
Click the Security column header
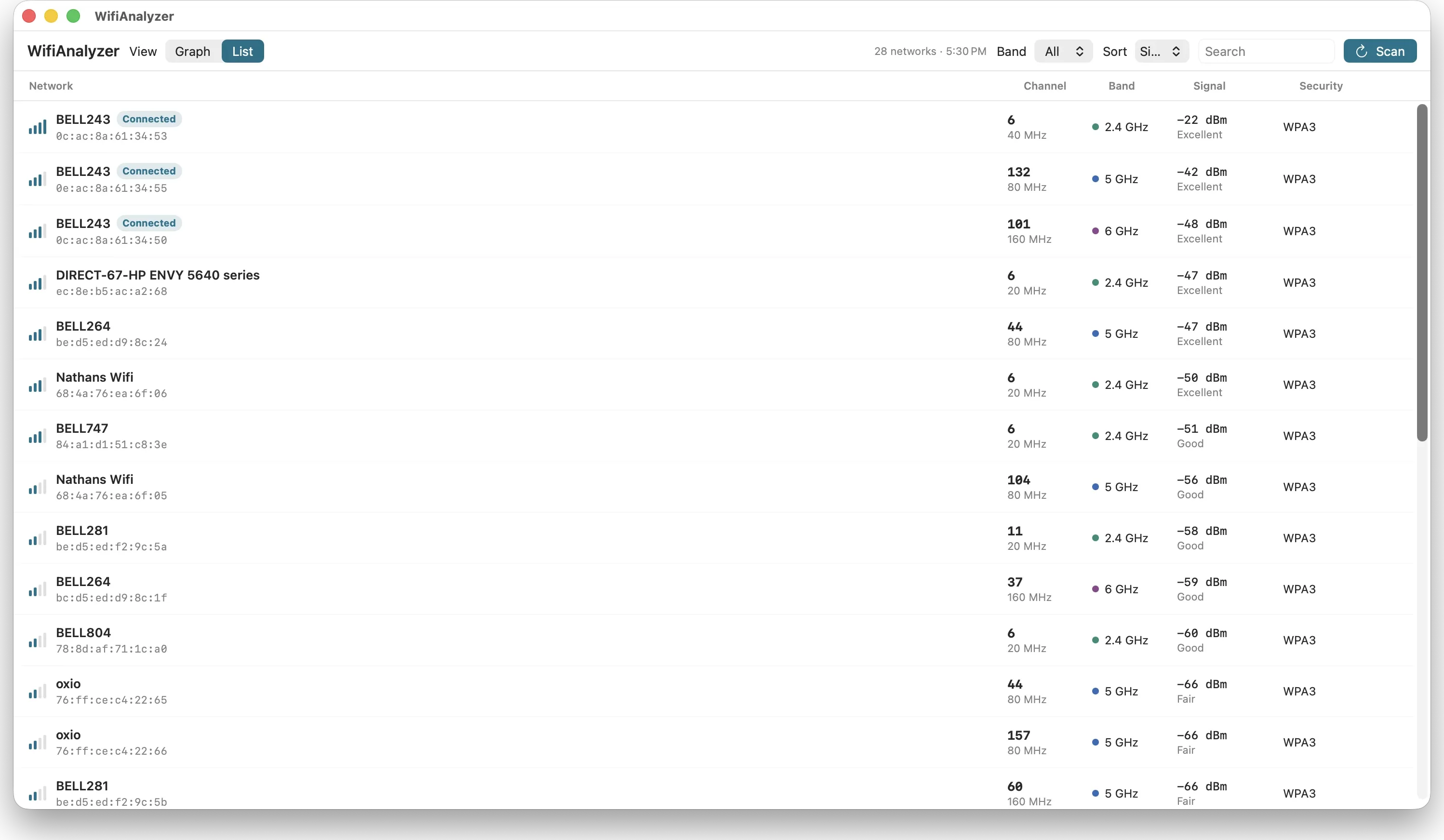click(1321, 86)
